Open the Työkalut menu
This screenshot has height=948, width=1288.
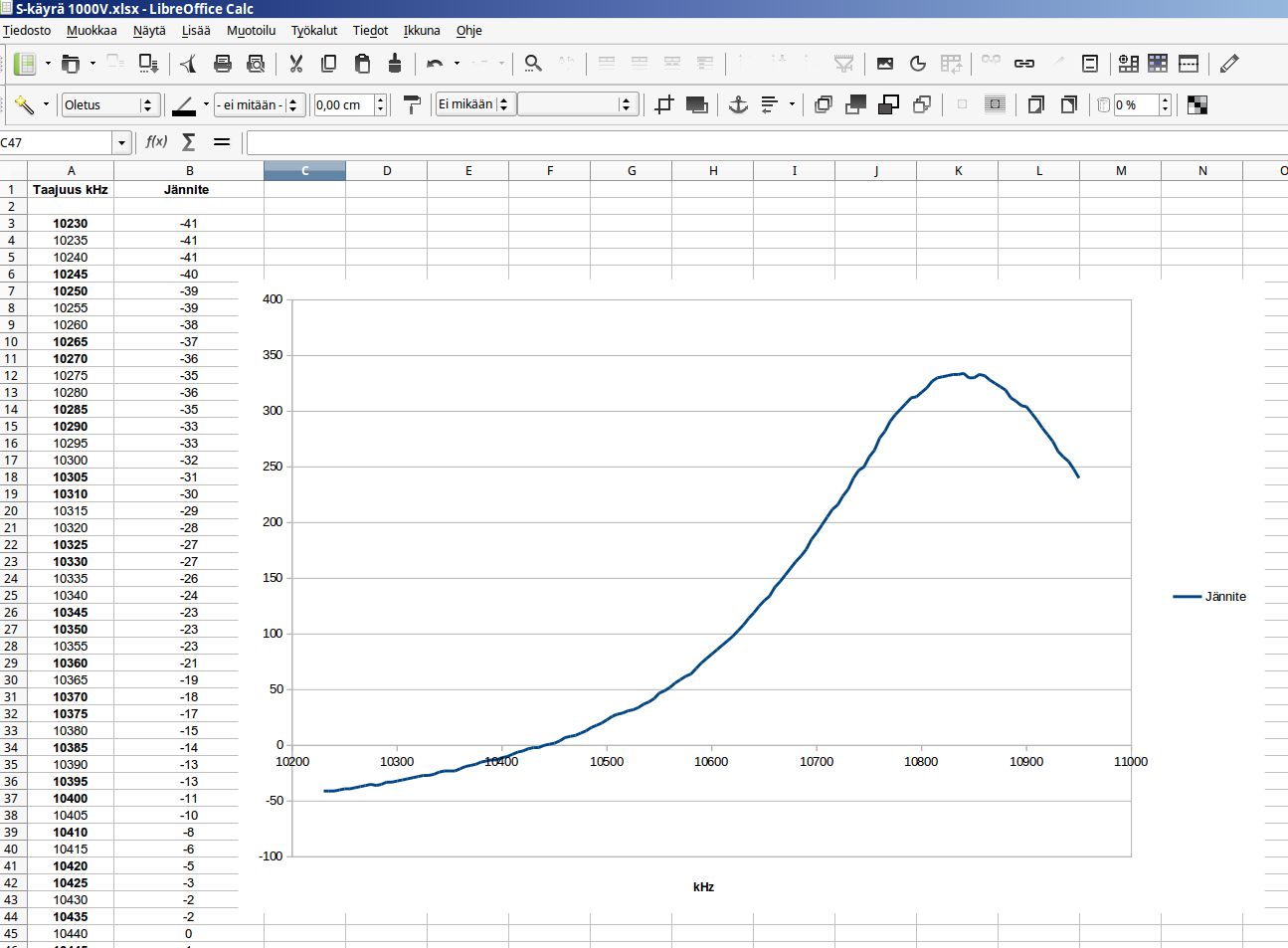[x=313, y=30]
